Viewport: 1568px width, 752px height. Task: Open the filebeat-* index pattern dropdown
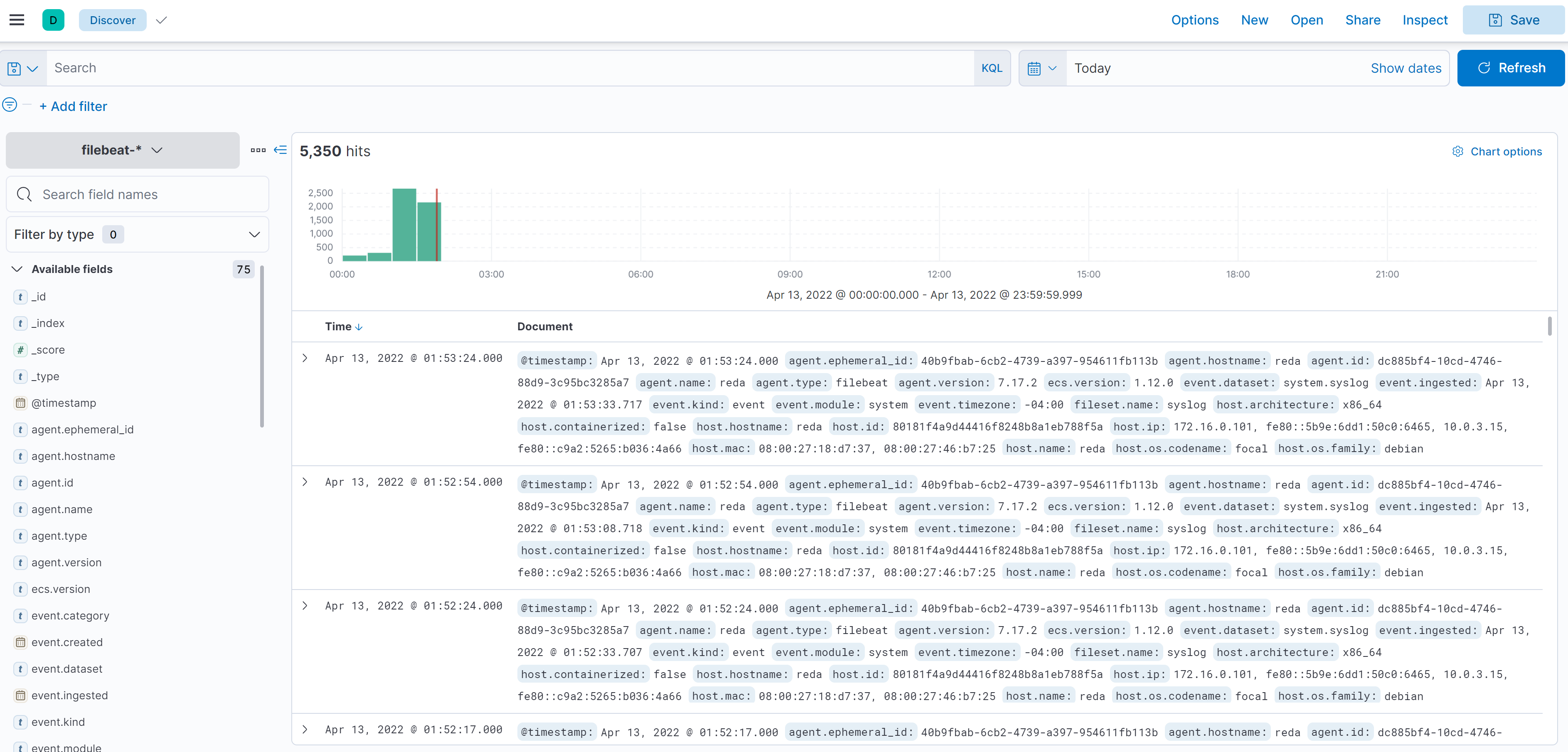pos(122,150)
